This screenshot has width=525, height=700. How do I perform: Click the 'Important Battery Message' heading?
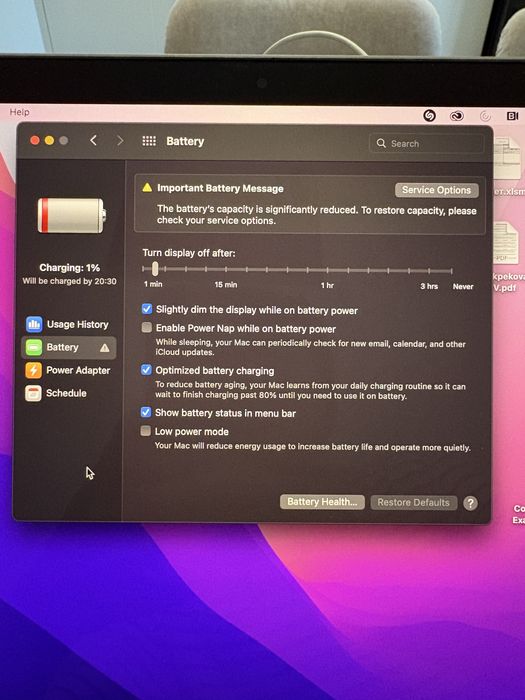220,188
